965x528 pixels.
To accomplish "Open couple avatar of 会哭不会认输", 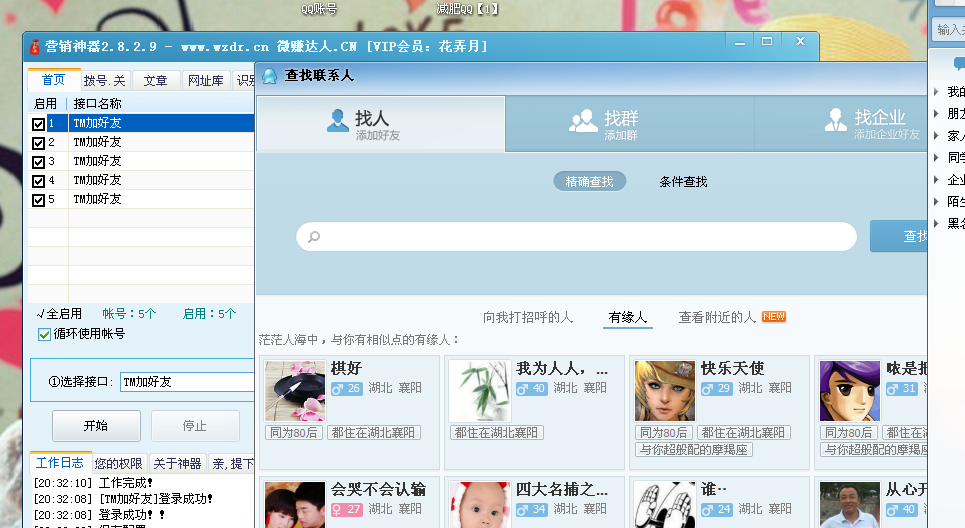I will [295, 505].
